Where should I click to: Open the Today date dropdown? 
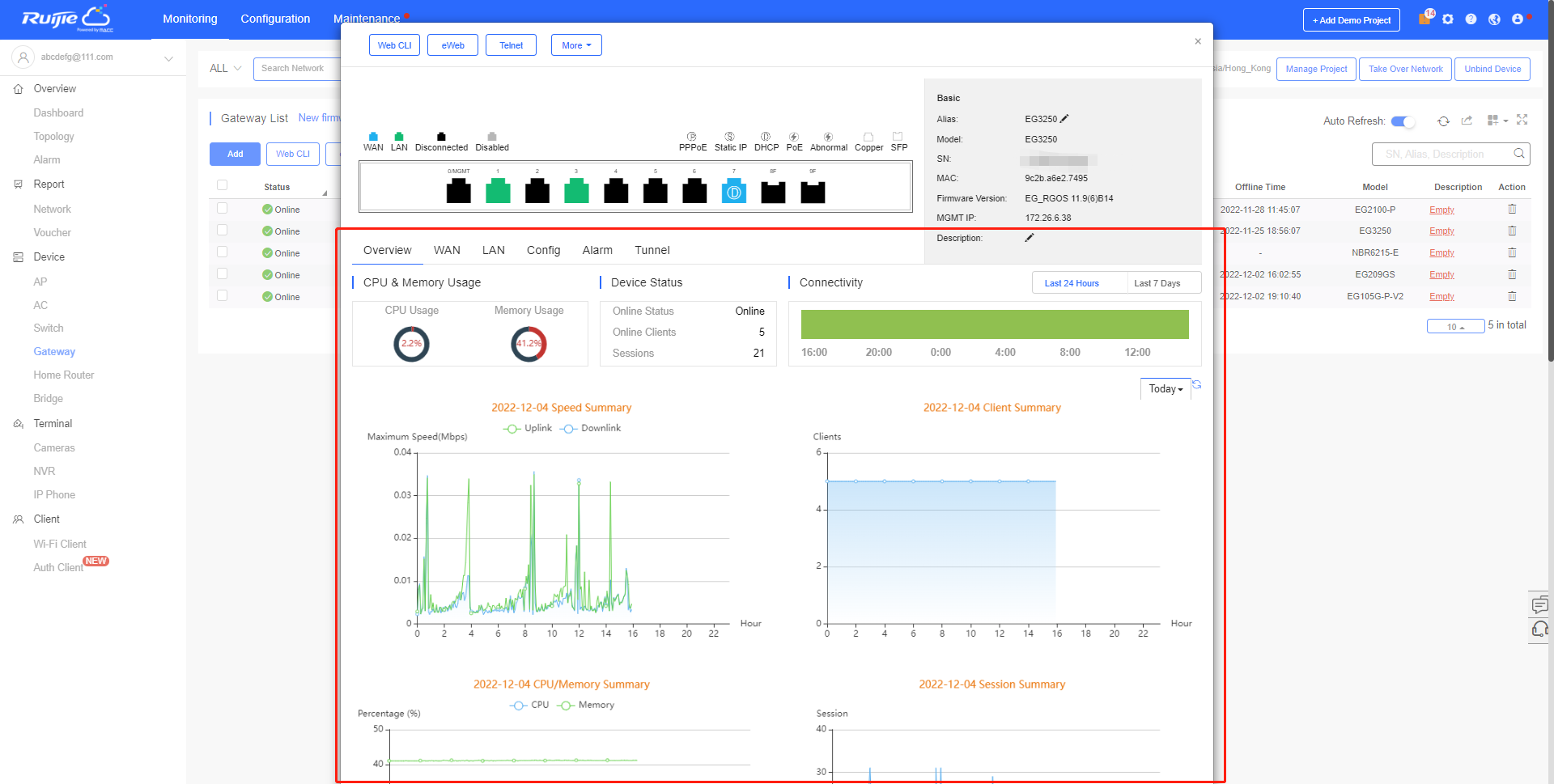[x=1165, y=389]
